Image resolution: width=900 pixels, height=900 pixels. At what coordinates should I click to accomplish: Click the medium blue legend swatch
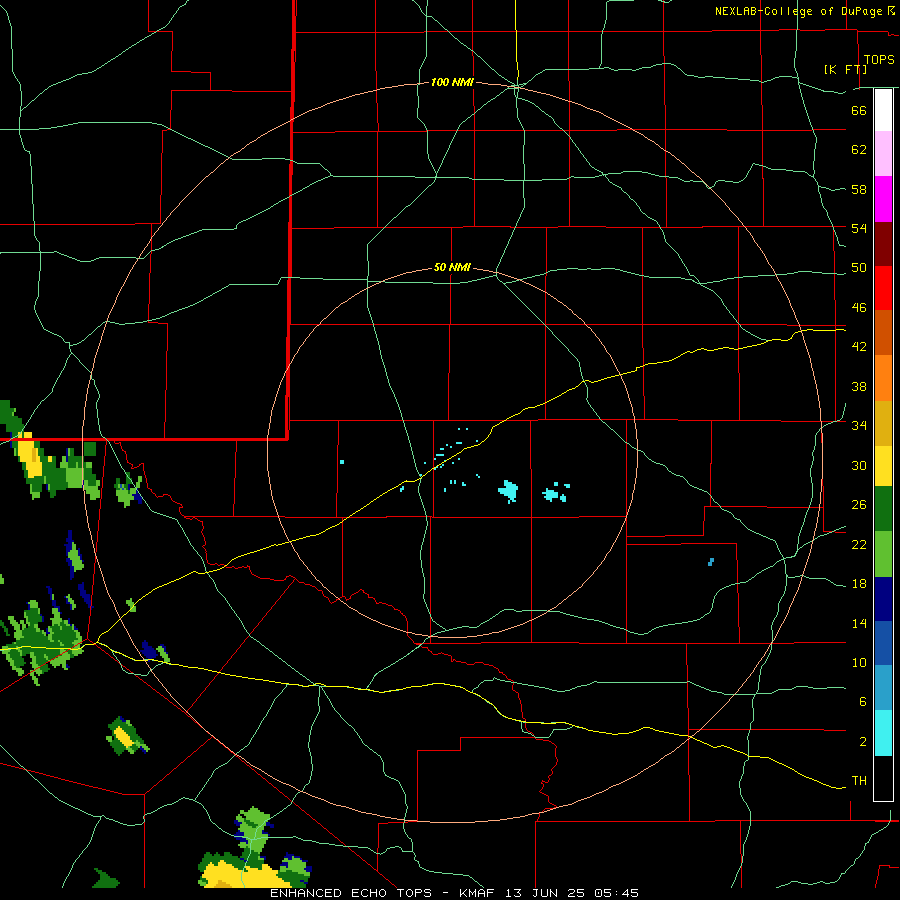(883, 643)
